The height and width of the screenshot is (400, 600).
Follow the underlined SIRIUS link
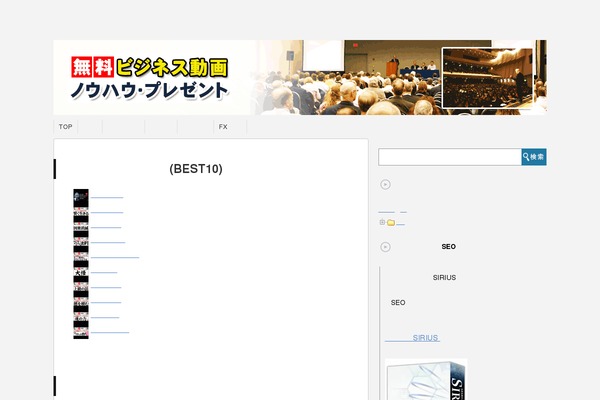pyautogui.click(x=412, y=338)
